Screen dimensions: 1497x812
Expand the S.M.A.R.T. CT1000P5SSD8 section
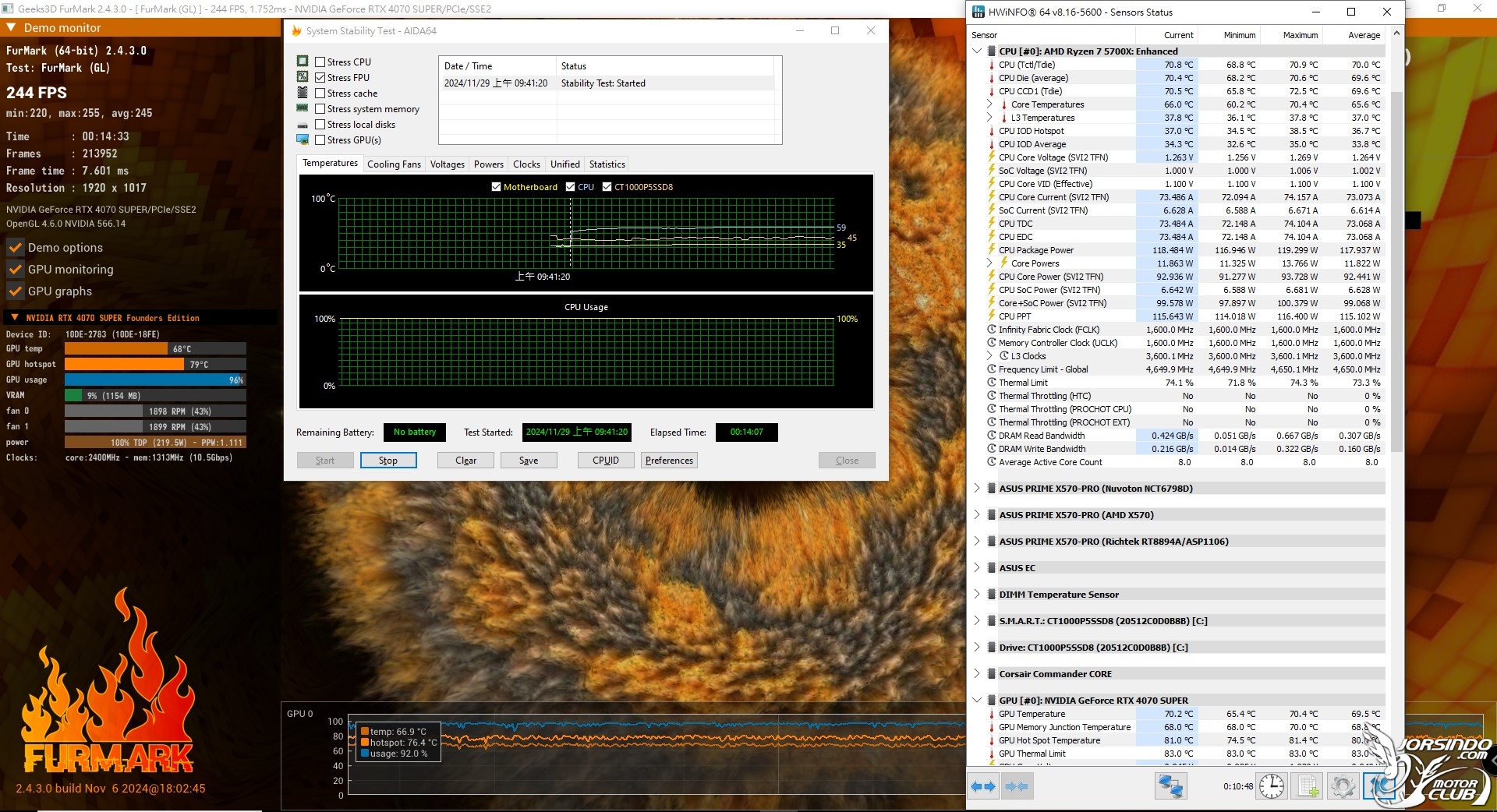point(977,621)
